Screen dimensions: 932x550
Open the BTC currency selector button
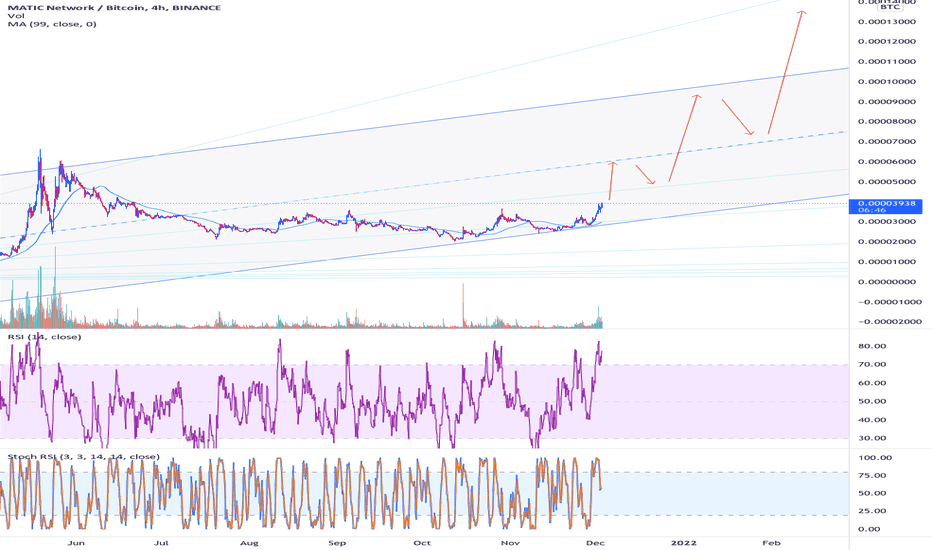889,7
